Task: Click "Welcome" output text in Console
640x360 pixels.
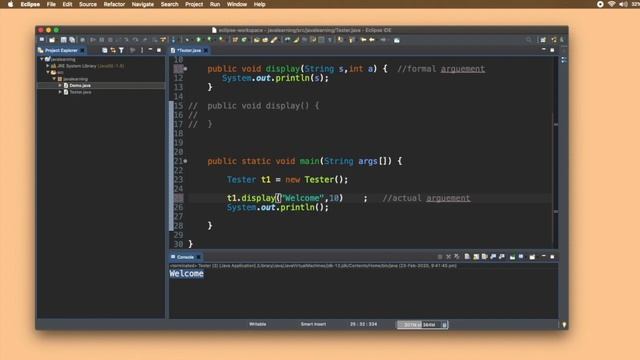Action: click(187, 273)
